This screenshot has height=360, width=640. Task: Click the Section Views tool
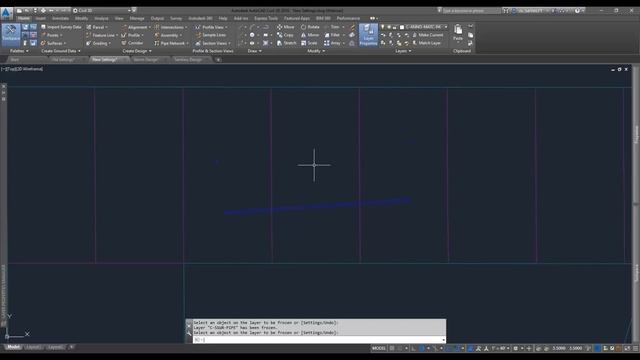click(x=213, y=43)
